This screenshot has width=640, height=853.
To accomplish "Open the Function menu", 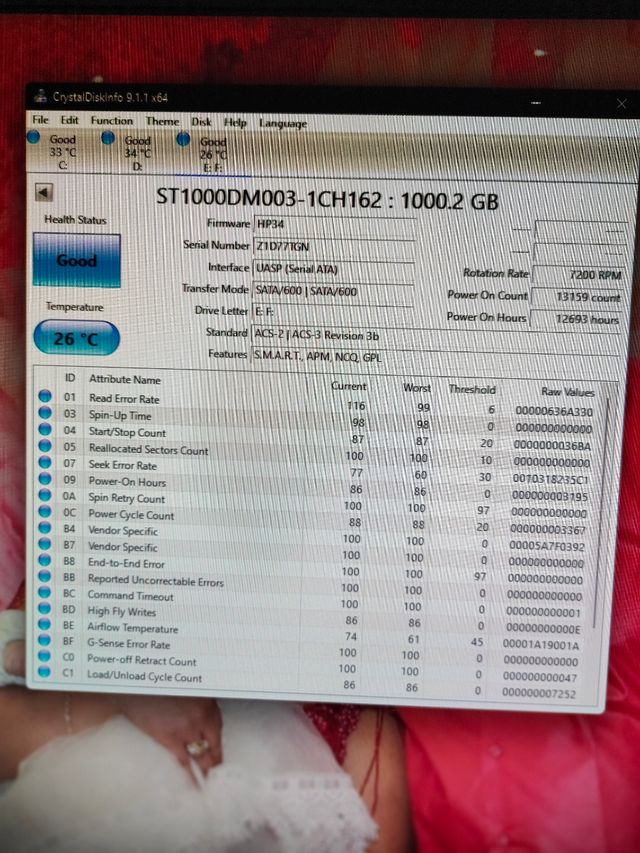I will [x=112, y=121].
